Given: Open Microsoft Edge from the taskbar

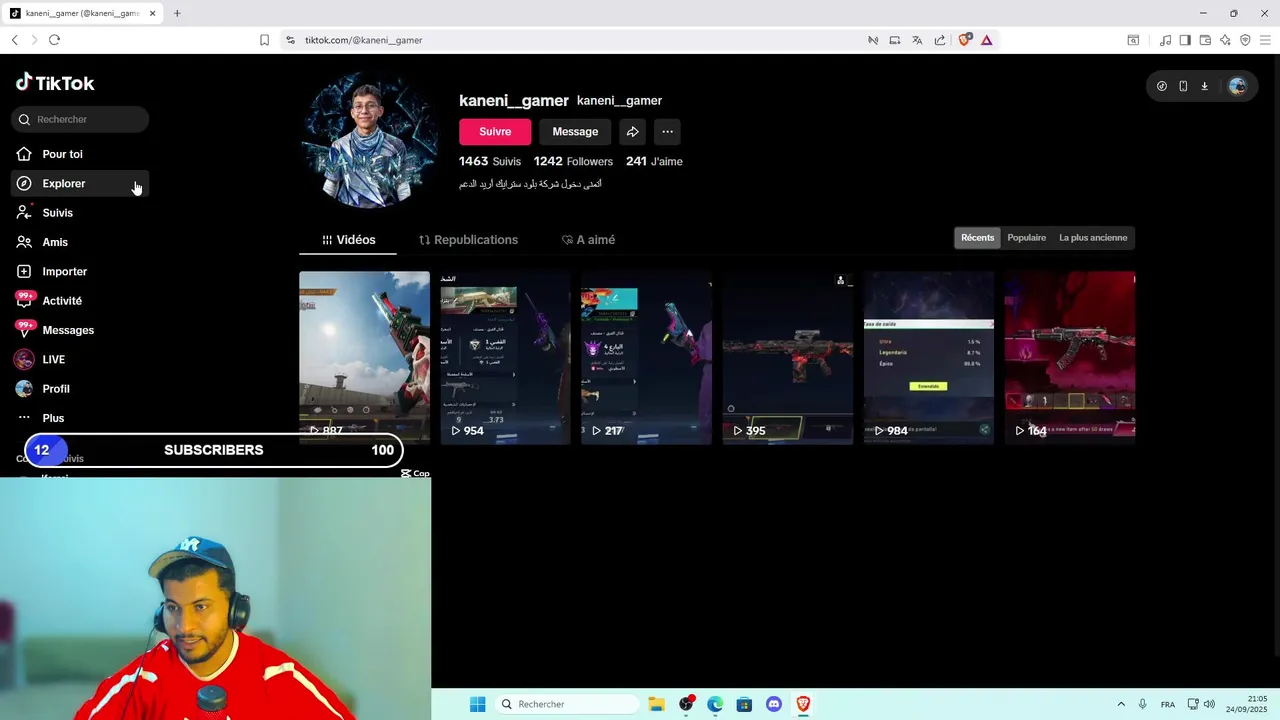Looking at the screenshot, I should click(715, 704).
